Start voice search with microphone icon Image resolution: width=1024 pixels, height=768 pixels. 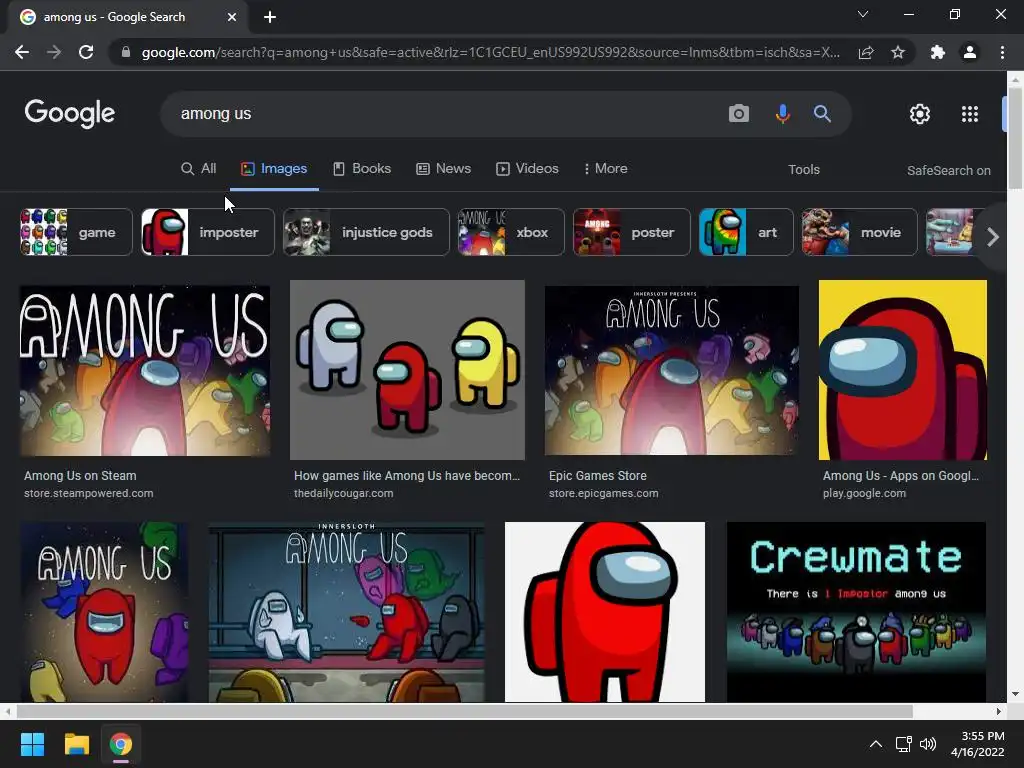pyautogui.click(x=782, y=114)
